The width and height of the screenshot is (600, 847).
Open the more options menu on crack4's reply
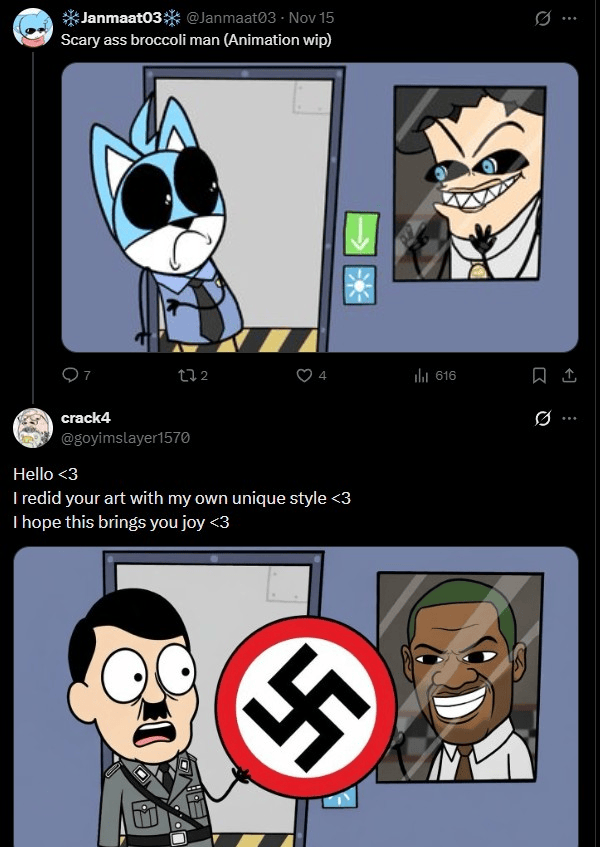[x=570, y=417]
